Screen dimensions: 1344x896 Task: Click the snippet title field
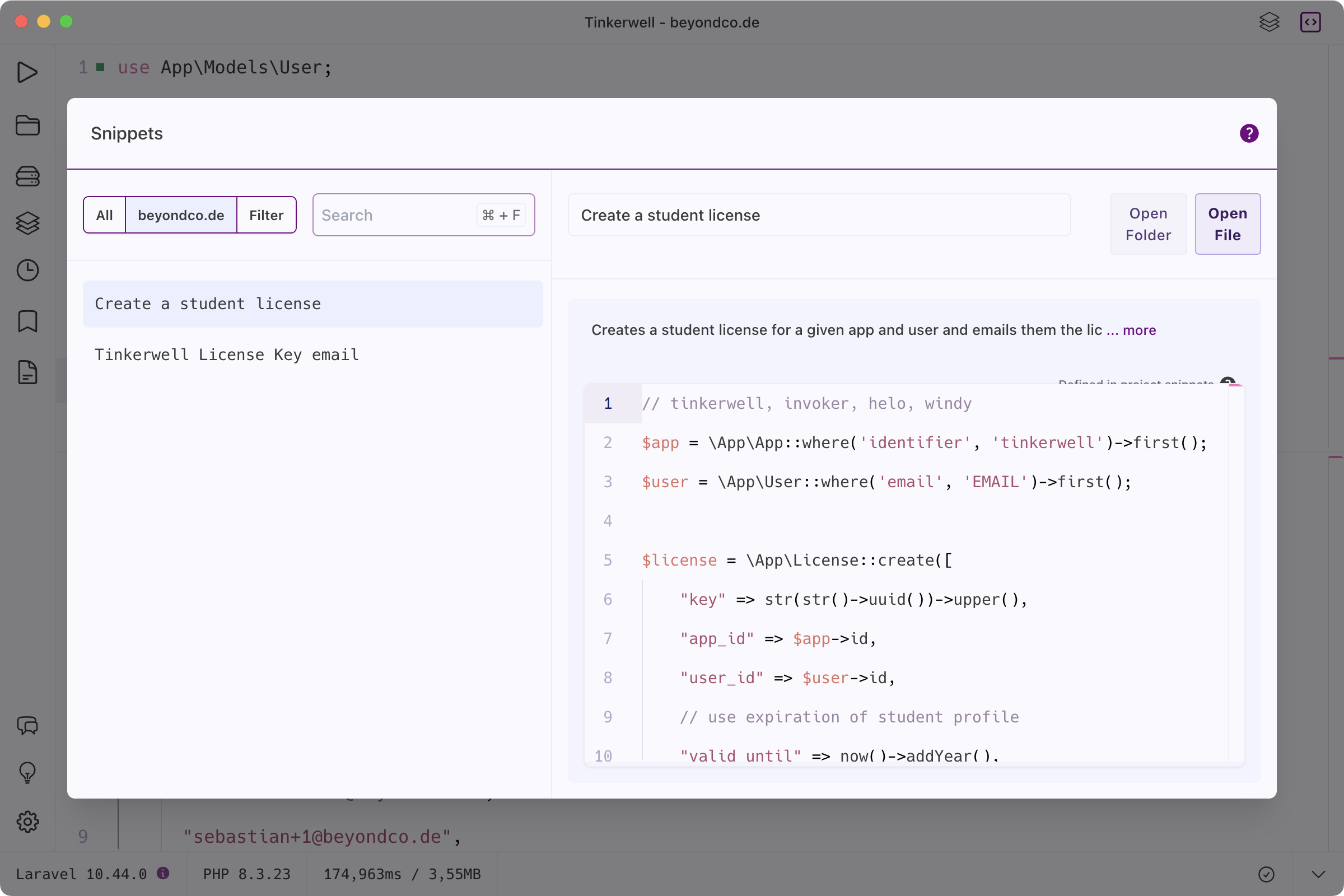click(819, 215)
